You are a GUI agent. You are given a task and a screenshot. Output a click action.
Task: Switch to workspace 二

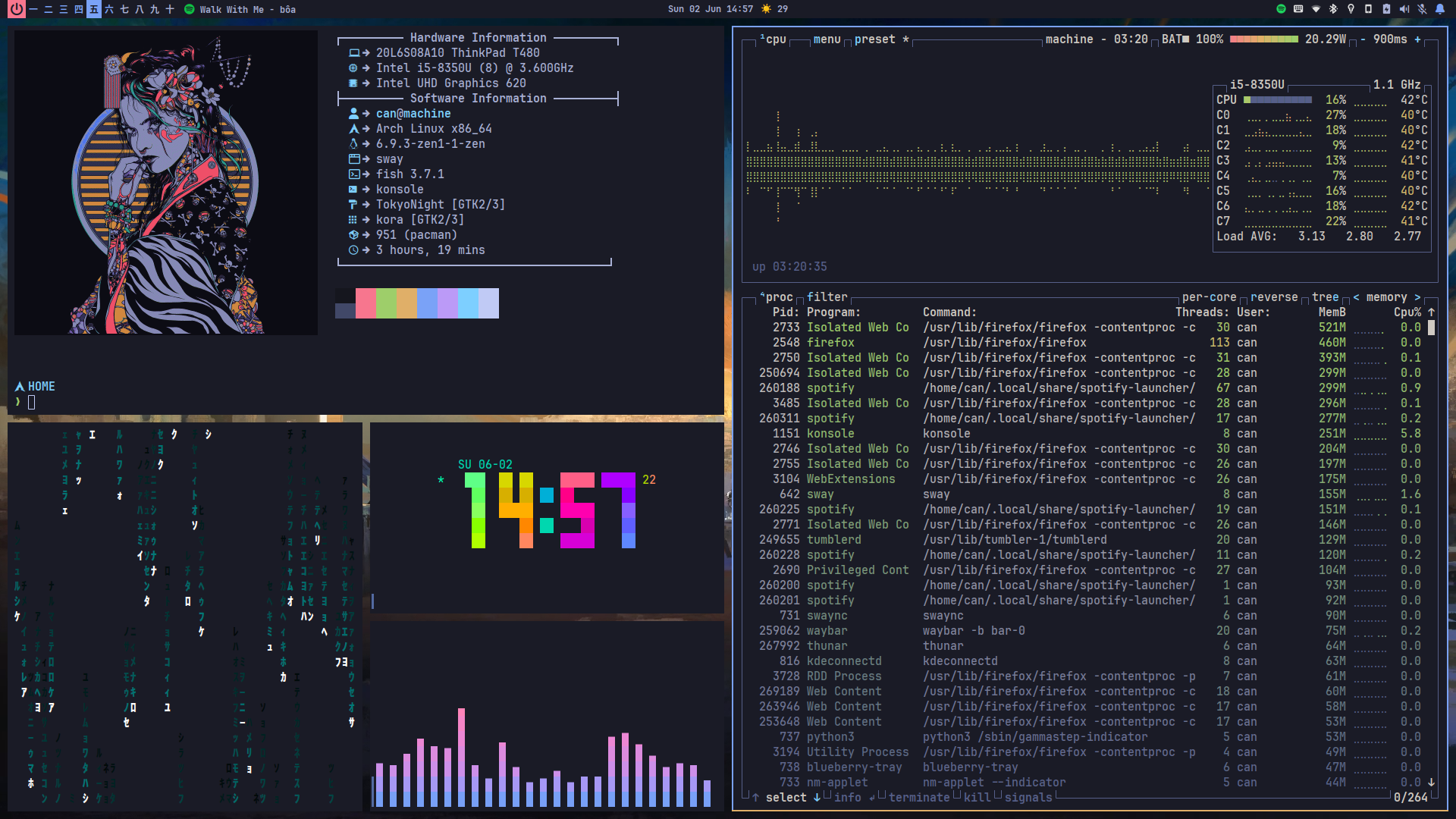[x=49, y=9]
